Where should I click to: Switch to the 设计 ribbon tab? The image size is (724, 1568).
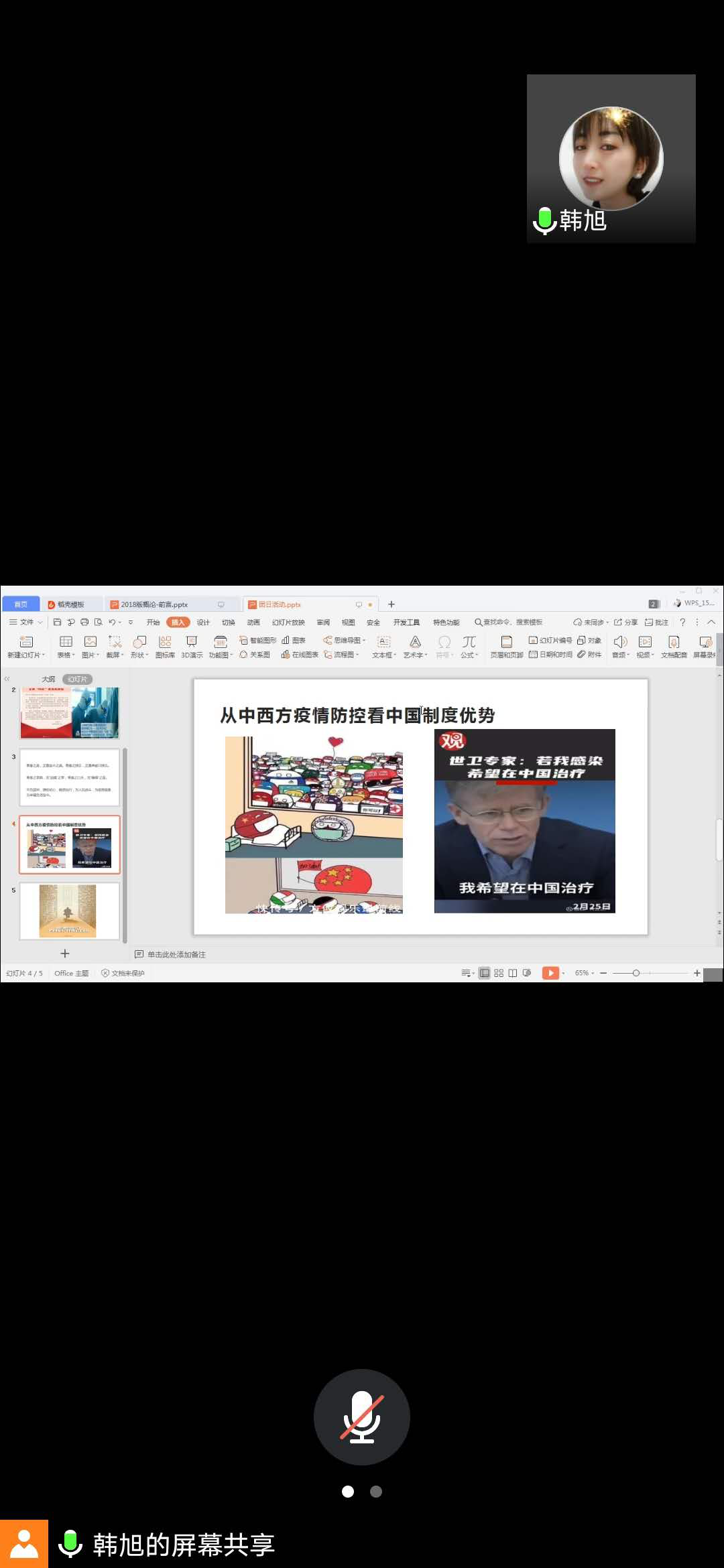tap(203, 622)
